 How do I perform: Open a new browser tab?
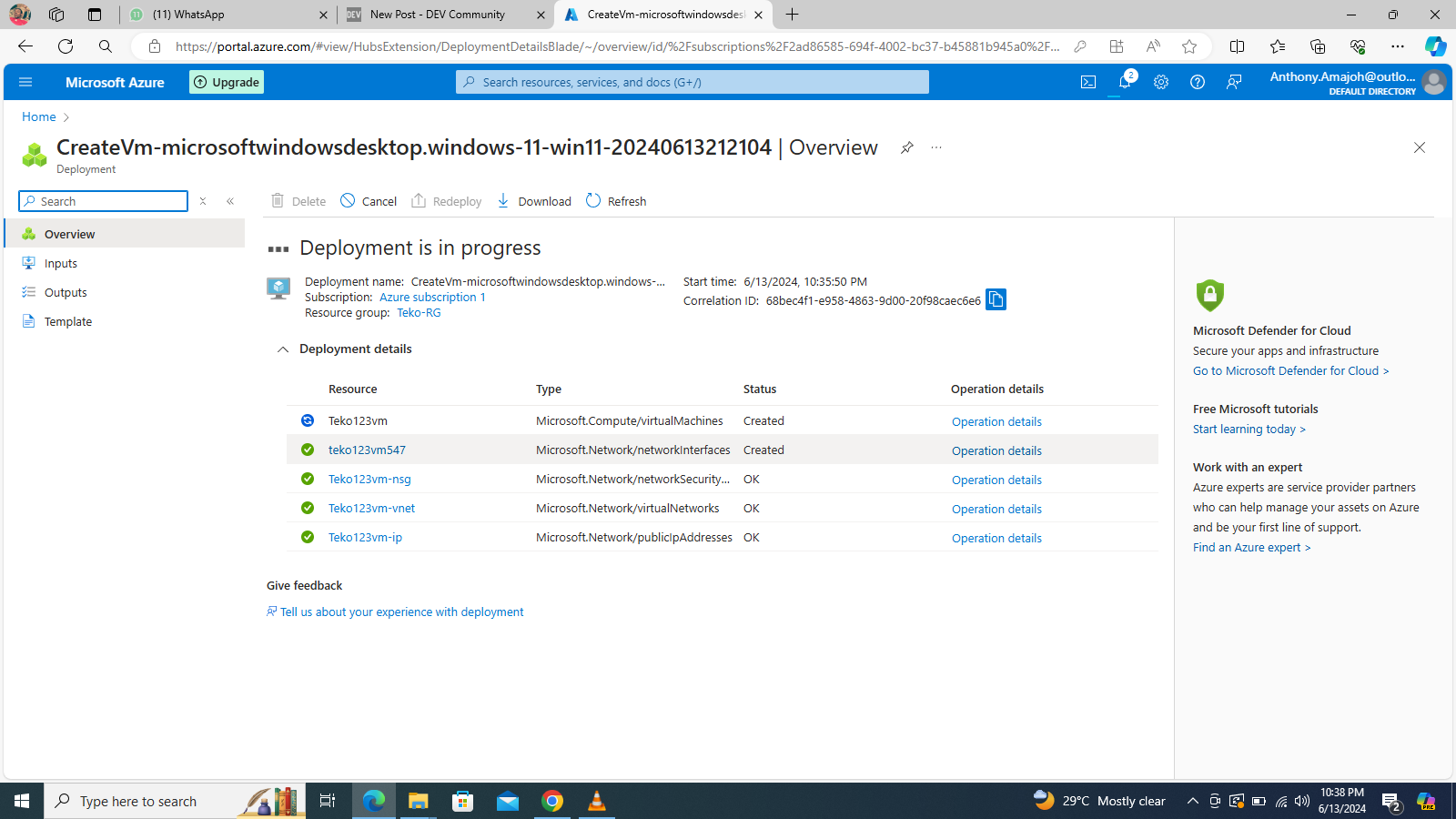793,15
